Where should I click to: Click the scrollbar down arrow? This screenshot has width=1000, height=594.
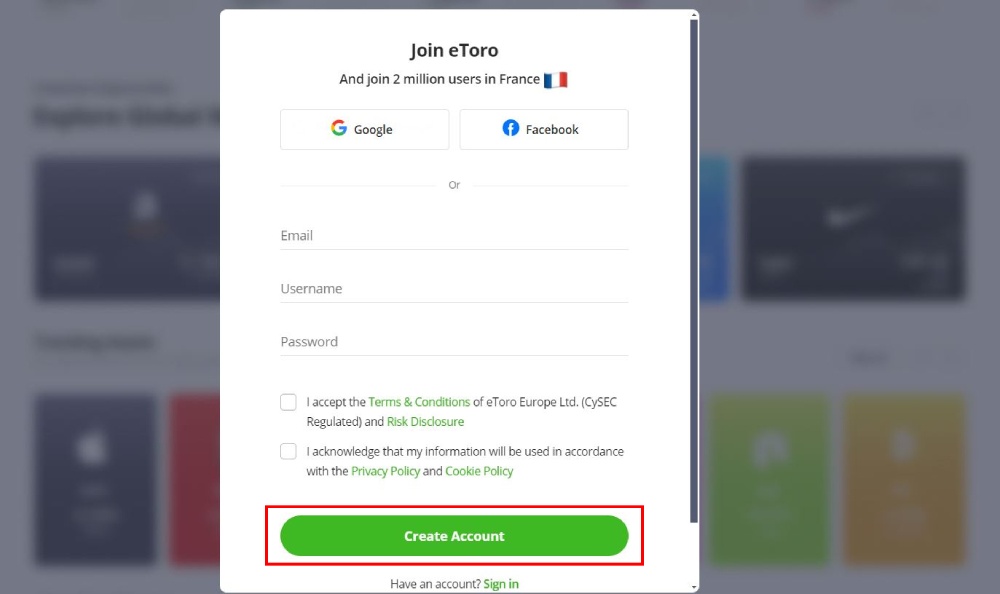(694, 587)
